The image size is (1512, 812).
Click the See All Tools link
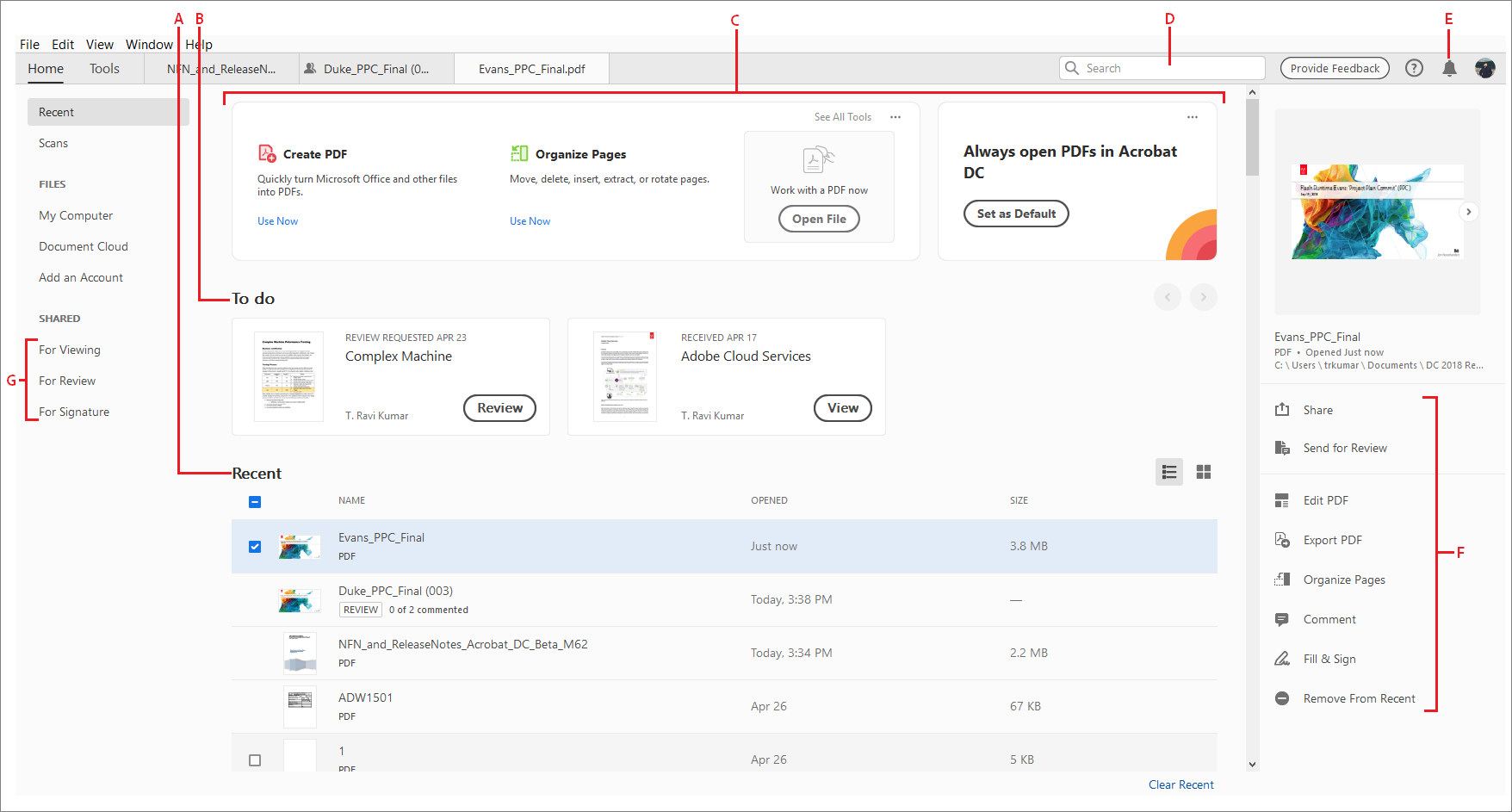(843, 117)
